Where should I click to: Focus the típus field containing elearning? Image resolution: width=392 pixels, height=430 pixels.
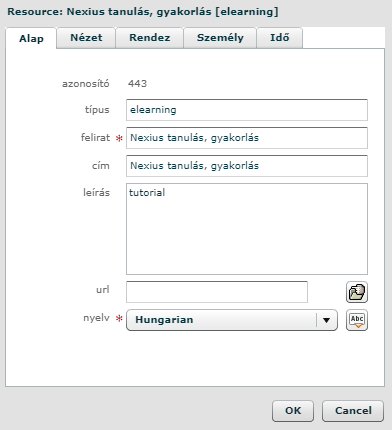(x=247, y=110)
